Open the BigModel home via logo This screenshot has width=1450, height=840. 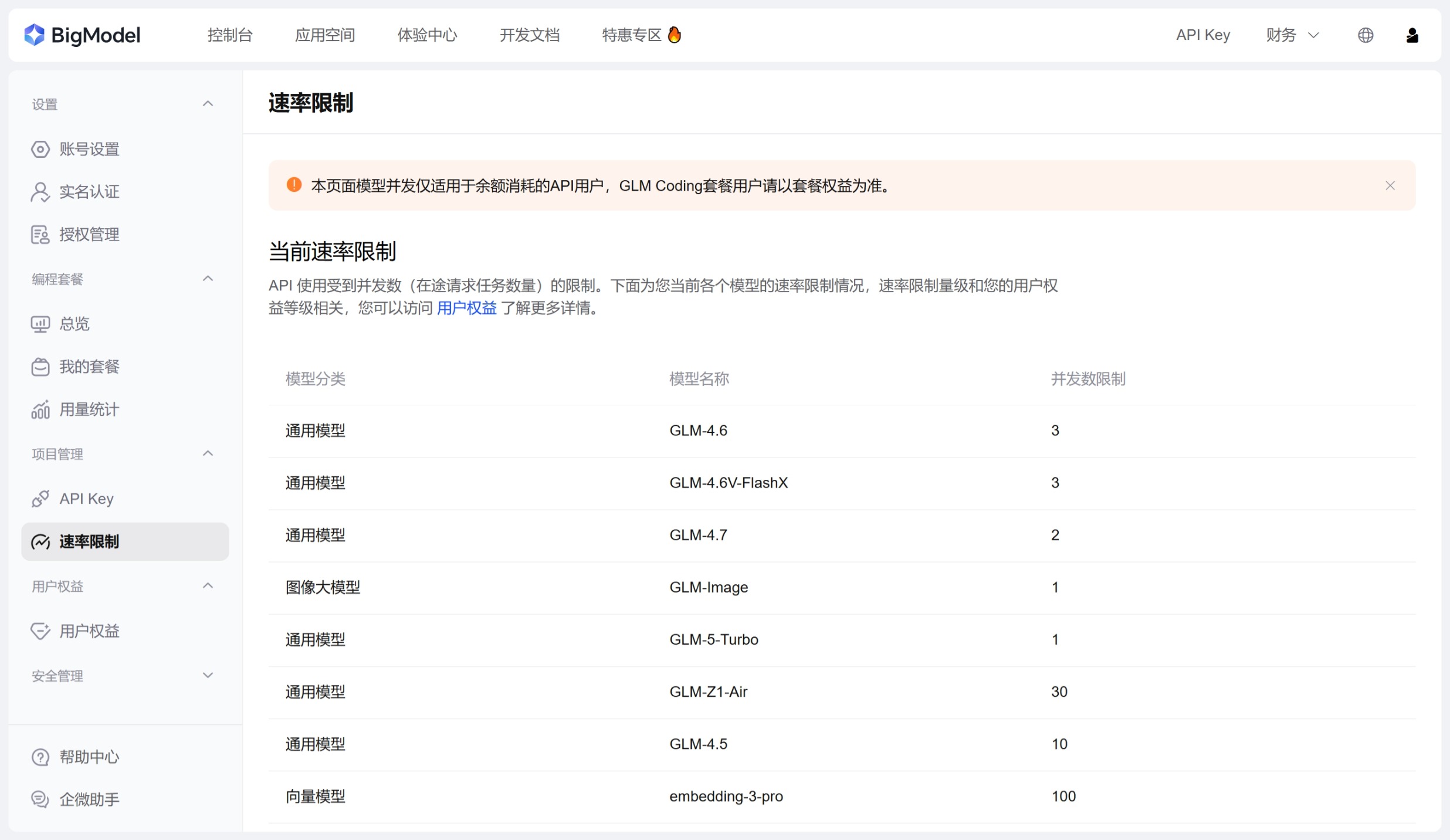coord(82,35)
